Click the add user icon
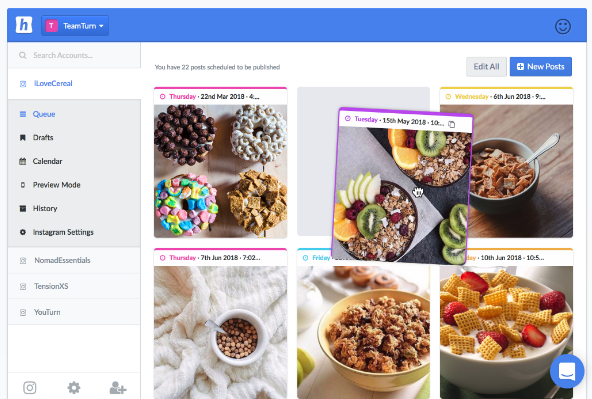Image resolution: width=592 pixels, height=399 pixels. click(118, 387)
